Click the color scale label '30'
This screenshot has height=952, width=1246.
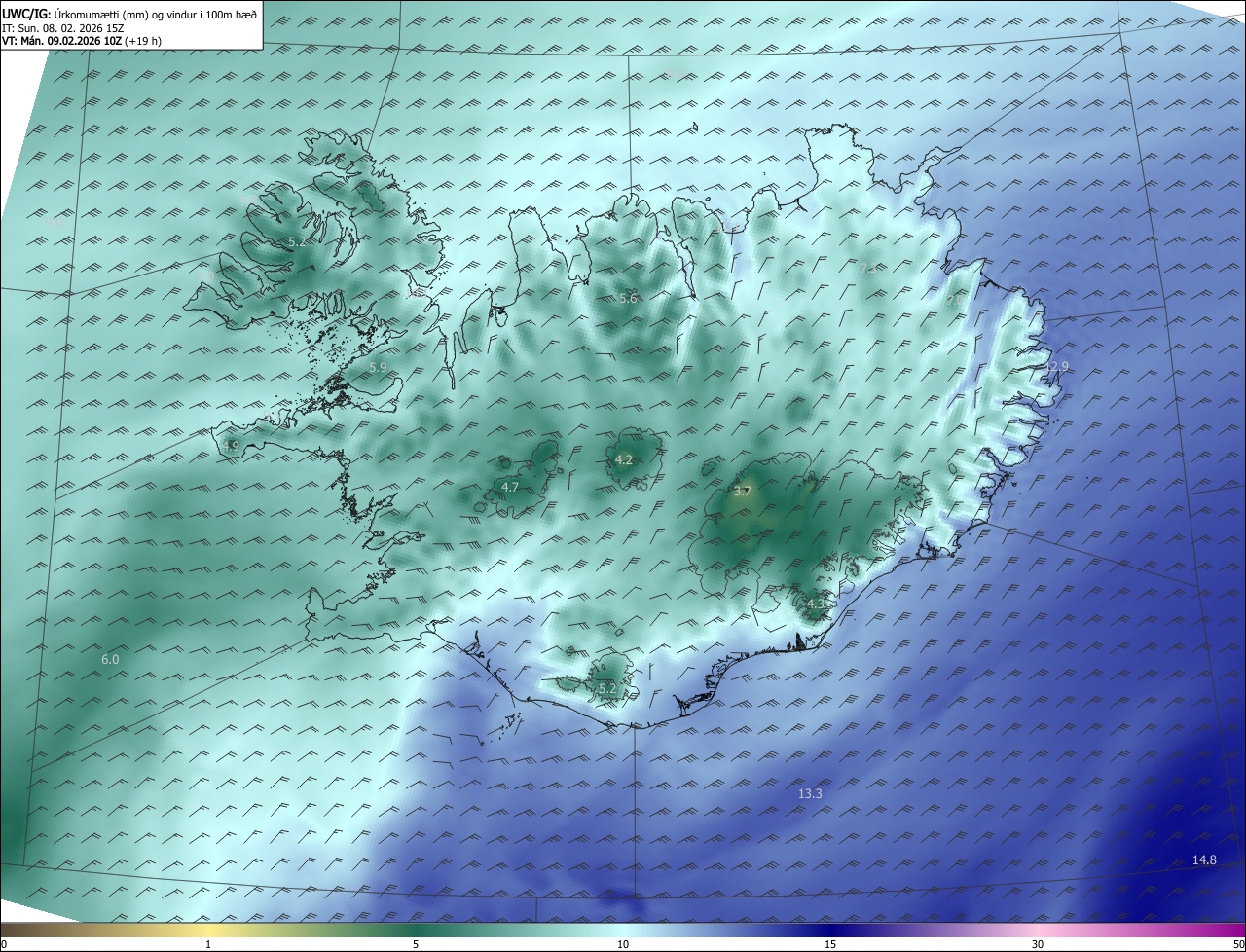click(x=1038, y=944)
